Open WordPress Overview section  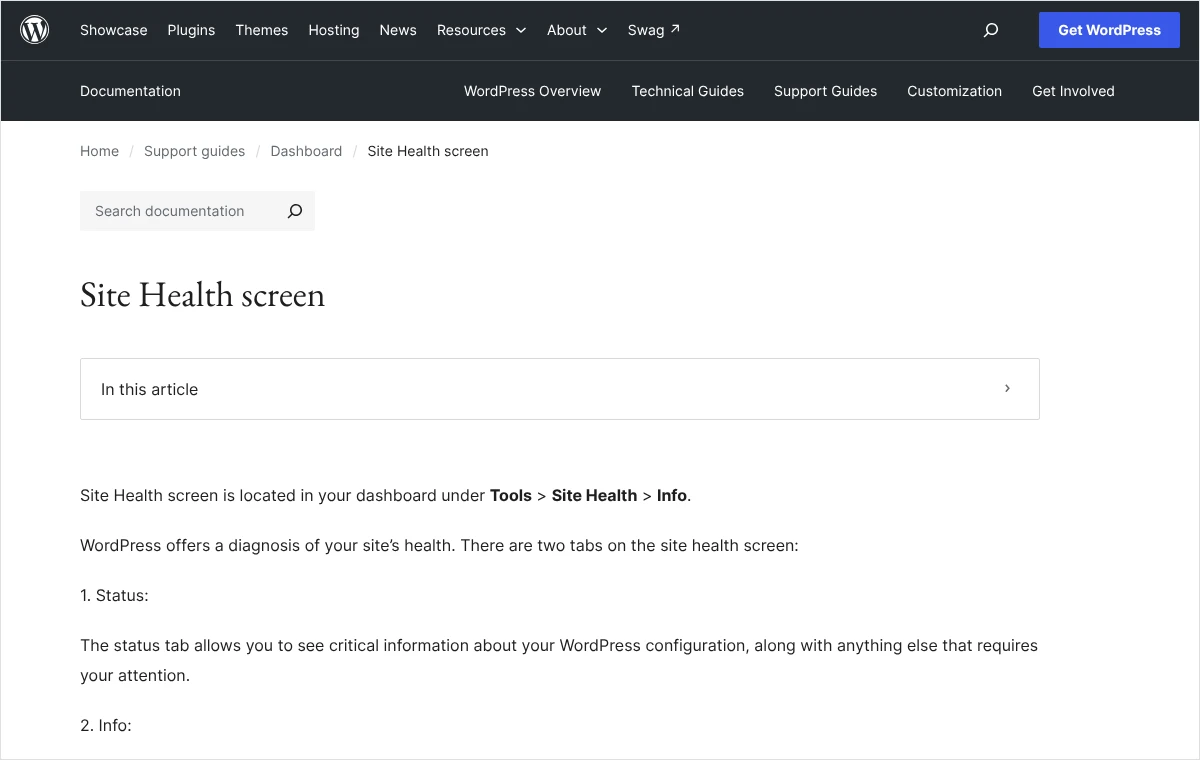click(x=533, y=91)
